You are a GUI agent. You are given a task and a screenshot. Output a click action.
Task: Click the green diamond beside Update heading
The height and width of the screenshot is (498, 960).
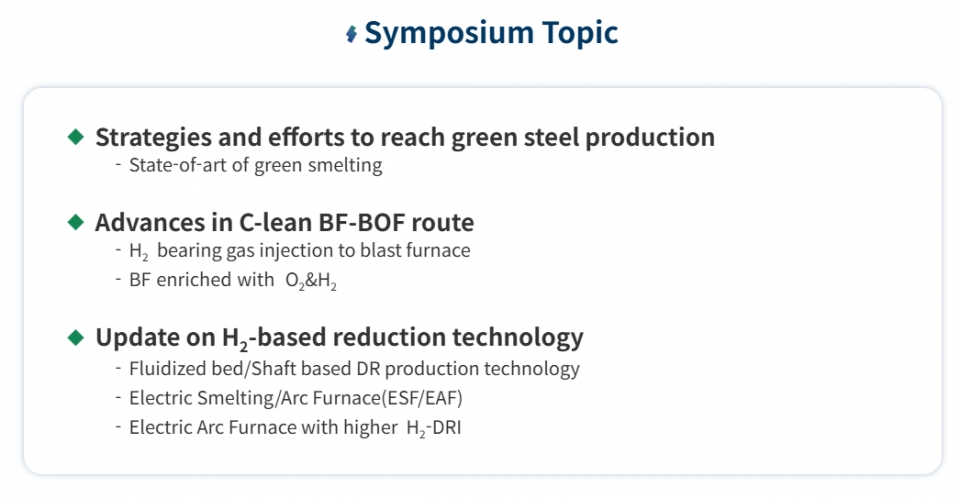click(76, 337)
